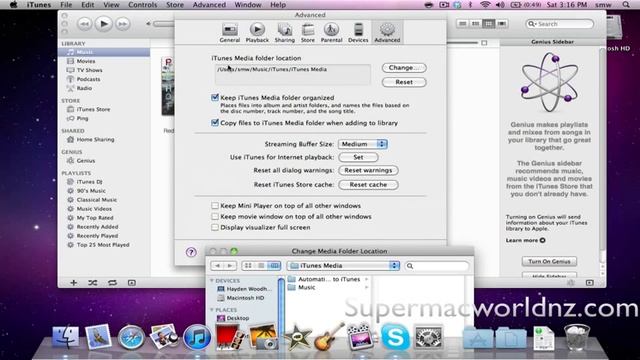This screenshot has height=360, width=640.
Task: Select the Advanced preferences tab
Action: (387, 33)
